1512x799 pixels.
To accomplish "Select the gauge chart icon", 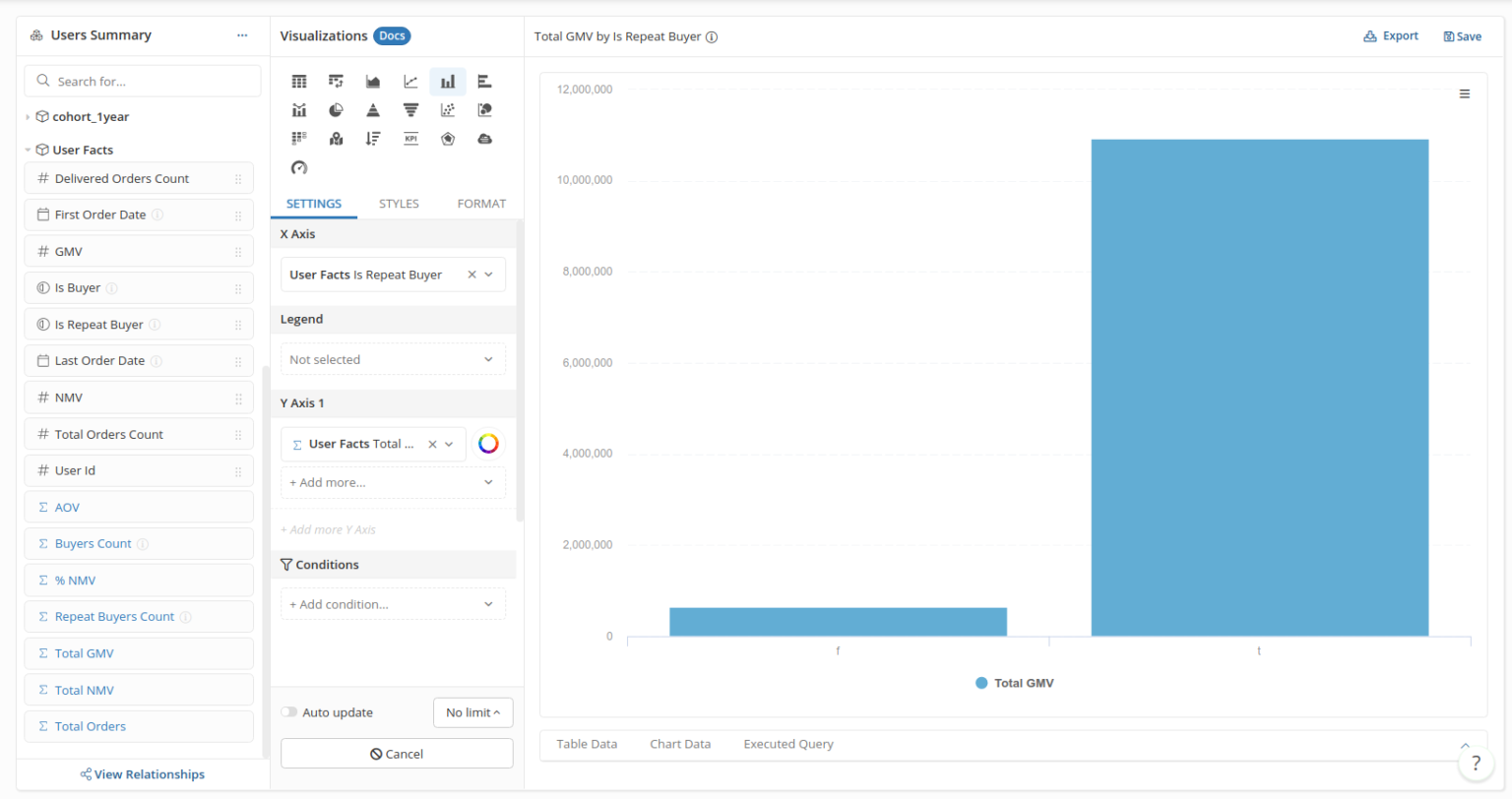I will [x=299, y=167].
